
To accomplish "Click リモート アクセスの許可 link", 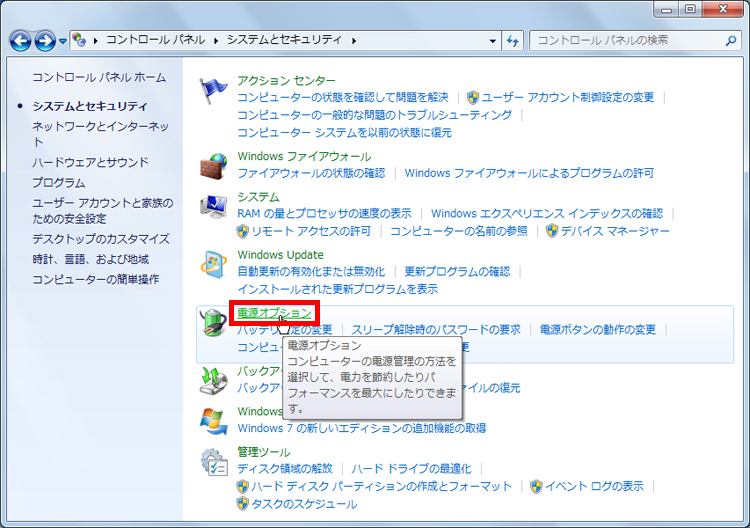I will tap(311, 231).
